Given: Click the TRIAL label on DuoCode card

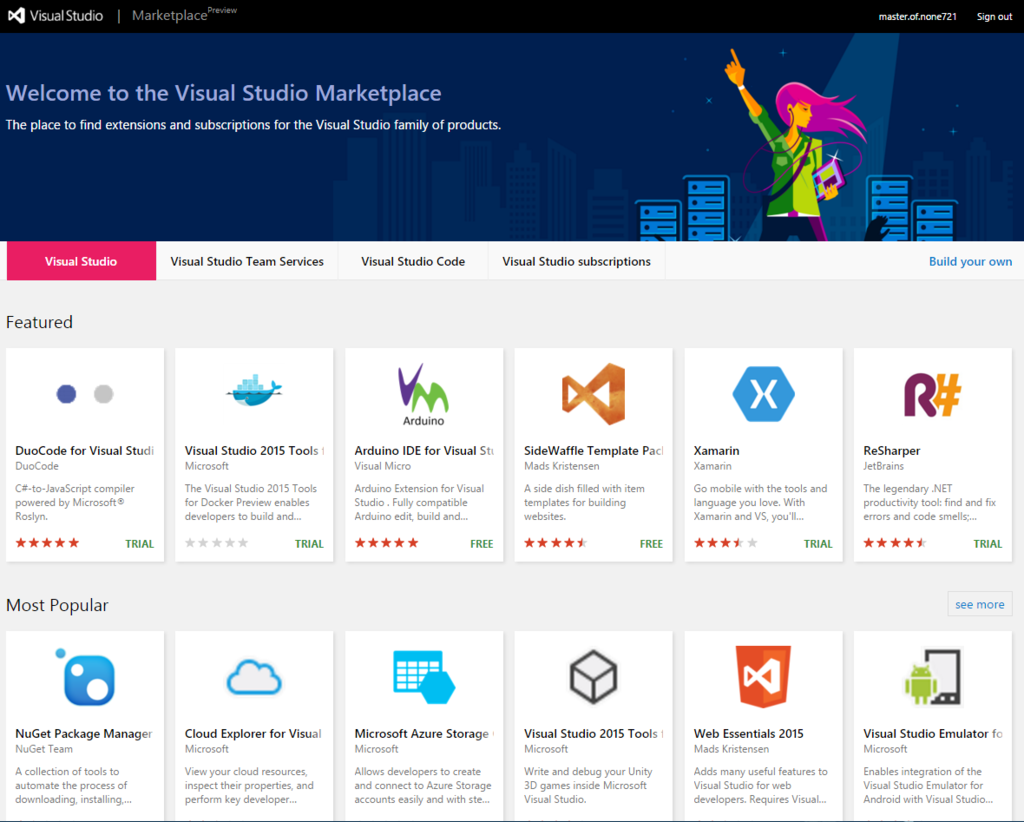Looking at the screenshot, I should pos(140,544).
